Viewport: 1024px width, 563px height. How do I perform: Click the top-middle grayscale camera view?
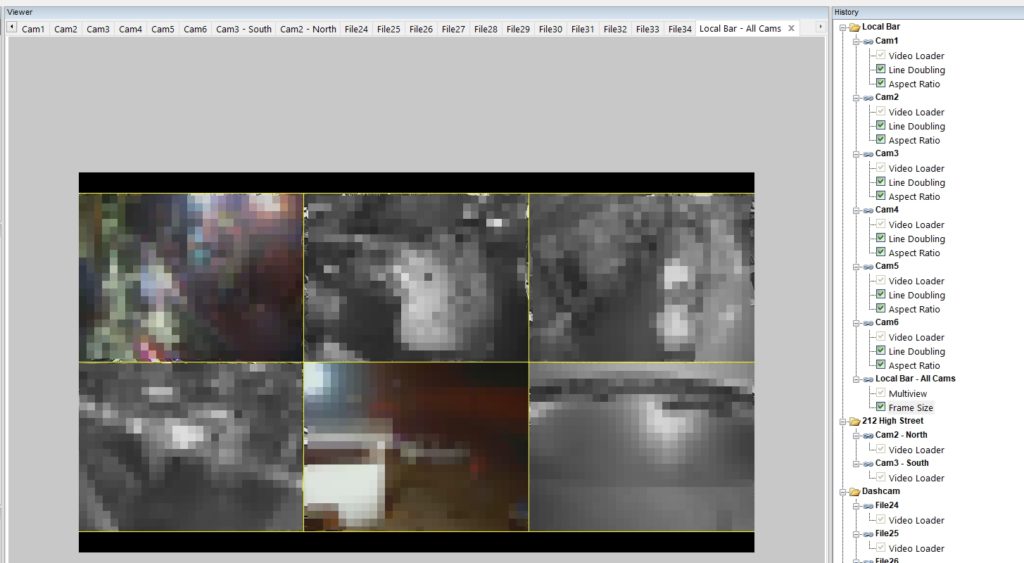(416, 278)
